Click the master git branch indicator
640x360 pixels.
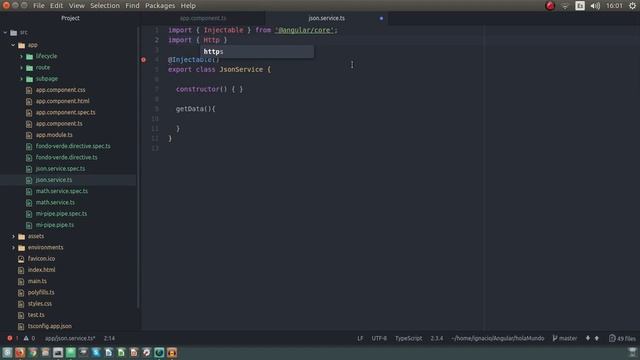pos(564,338)
